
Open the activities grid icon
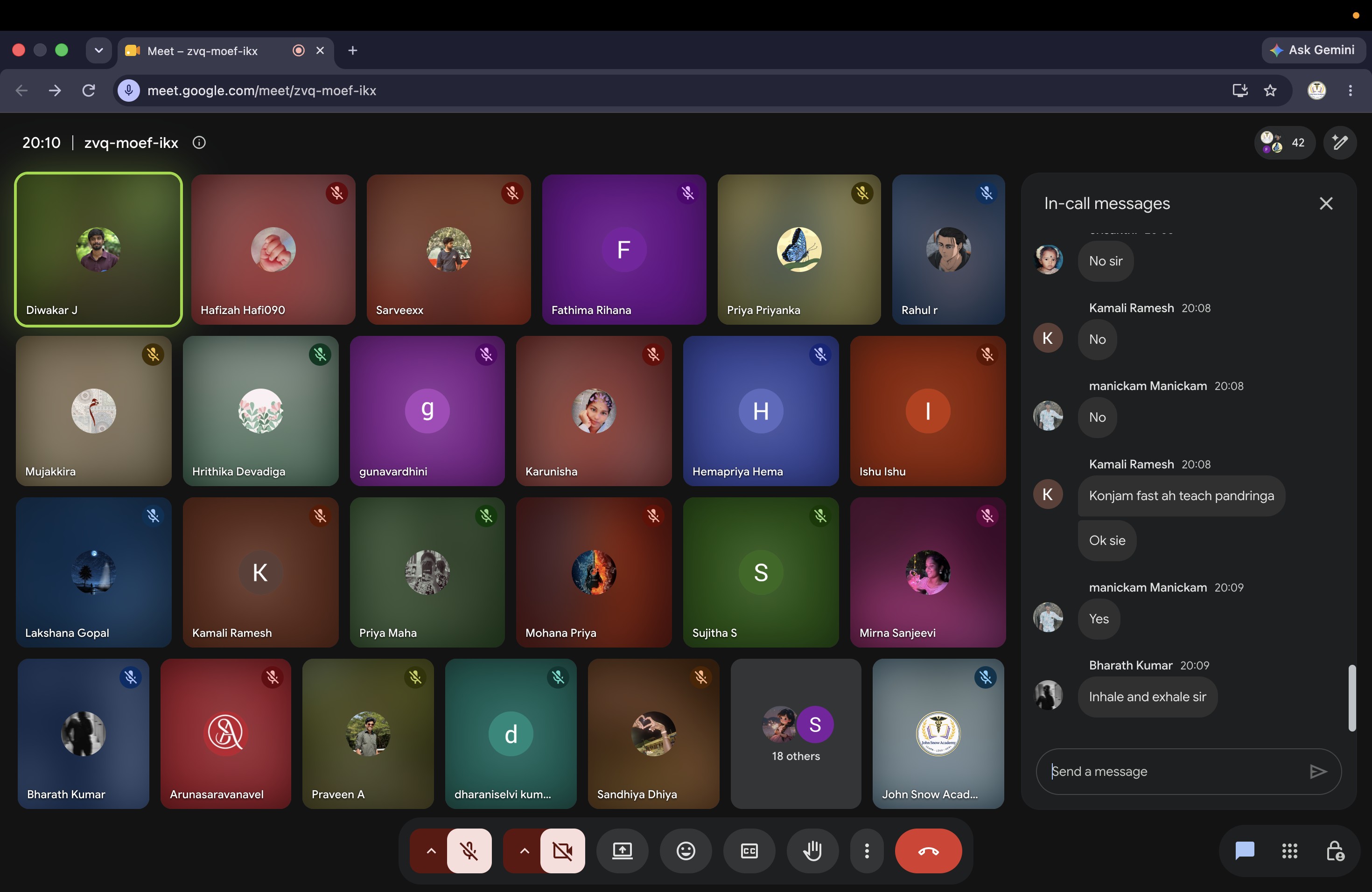1289,850
